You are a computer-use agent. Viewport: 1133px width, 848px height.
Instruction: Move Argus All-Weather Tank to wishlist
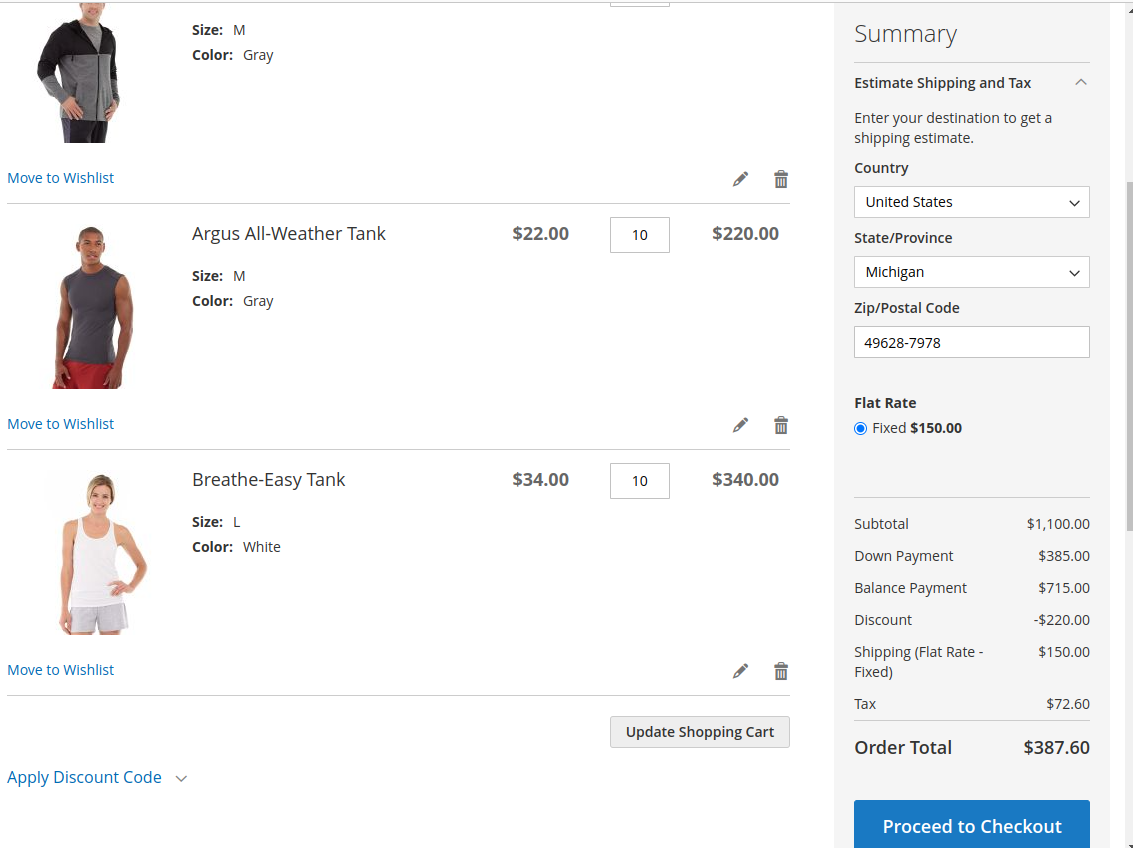click(61, 424)
